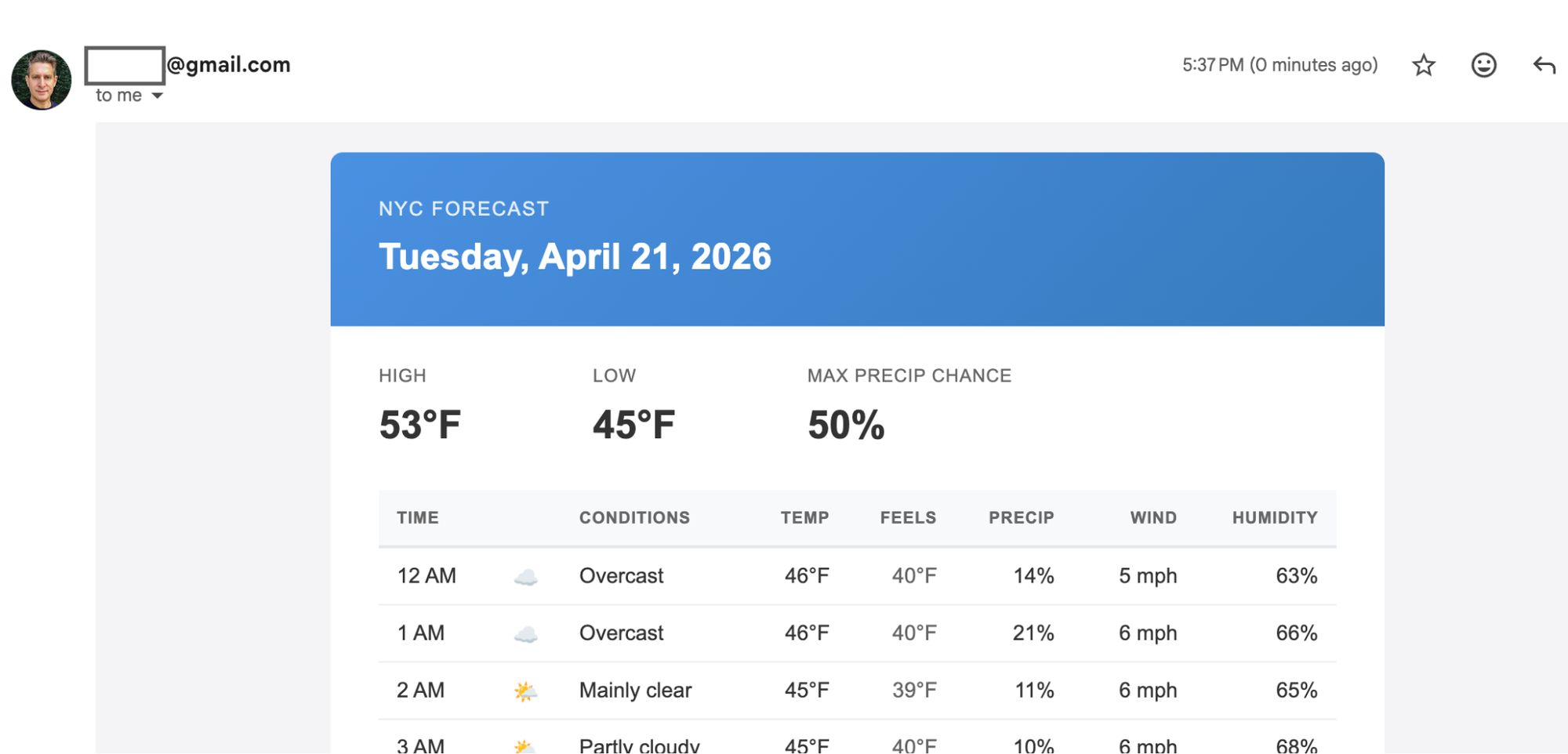
Task: Click the TIME column header
Action: click(418, 518)
